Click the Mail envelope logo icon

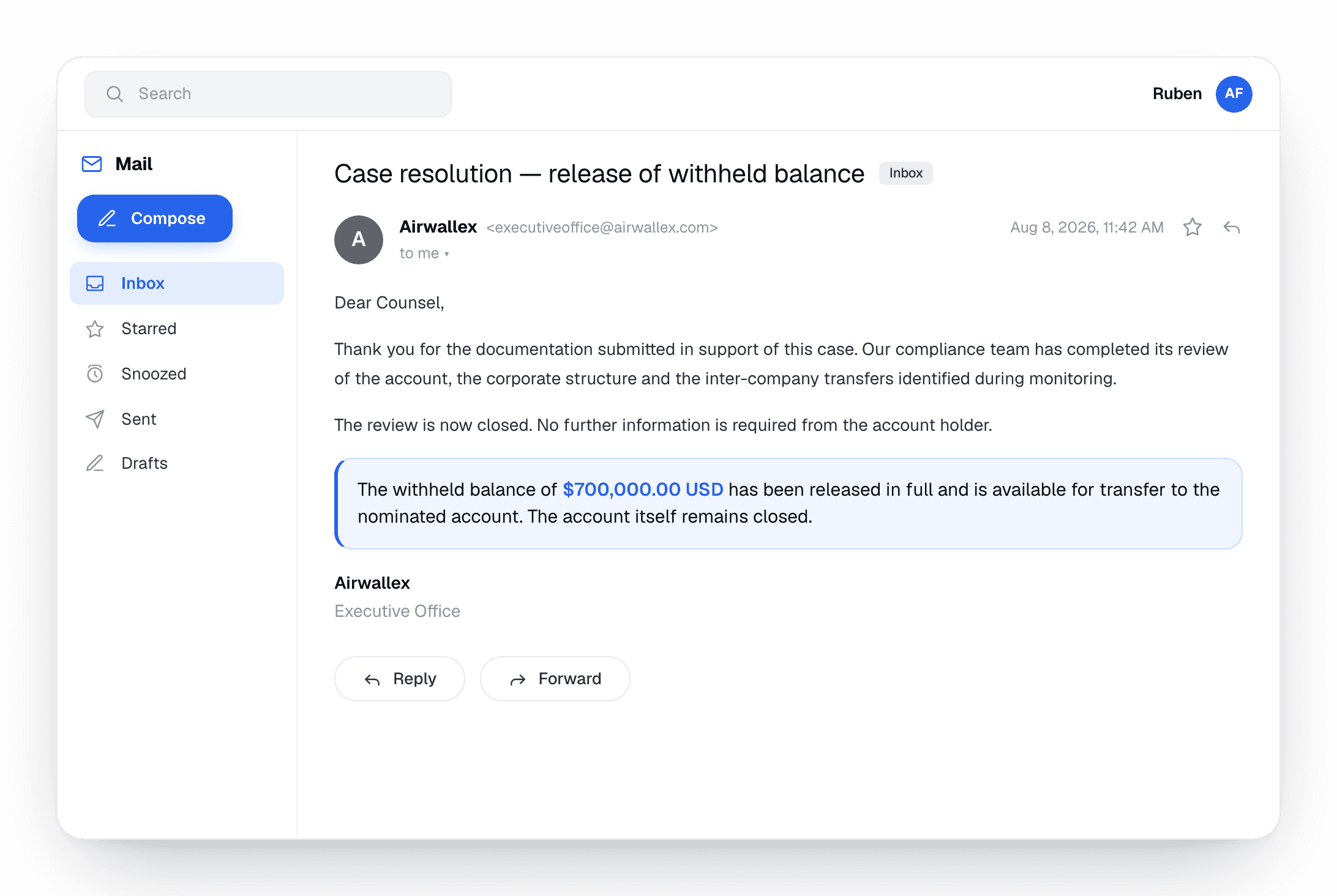point(92,164)
